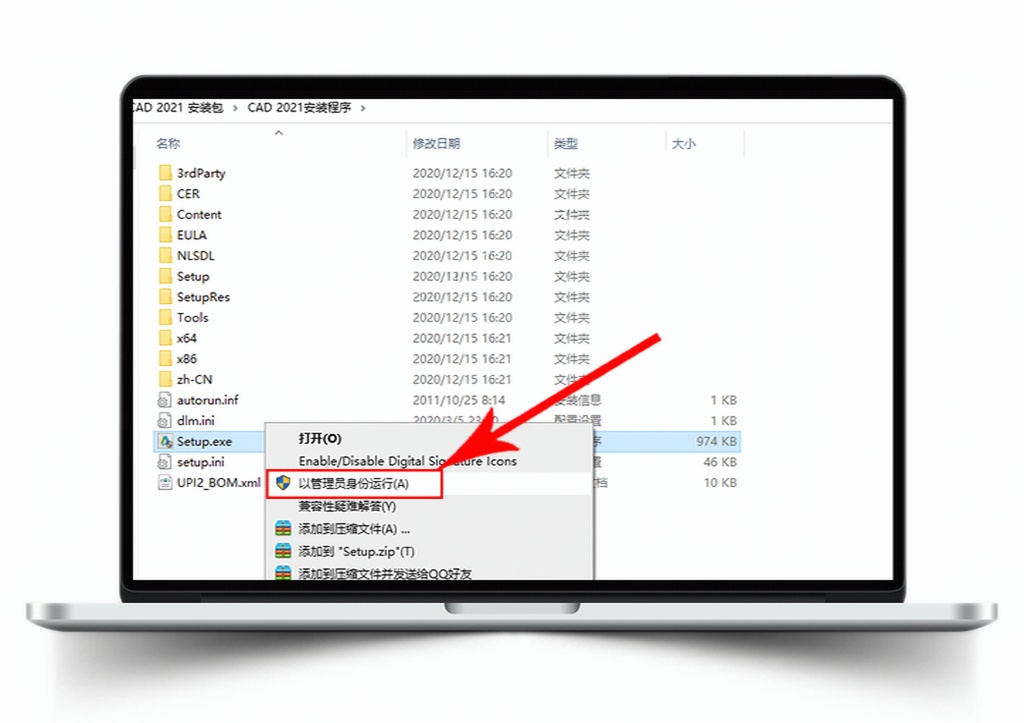Toggle sort arrow above the 名称 column
1024x723 pixels.
(279, 133)
